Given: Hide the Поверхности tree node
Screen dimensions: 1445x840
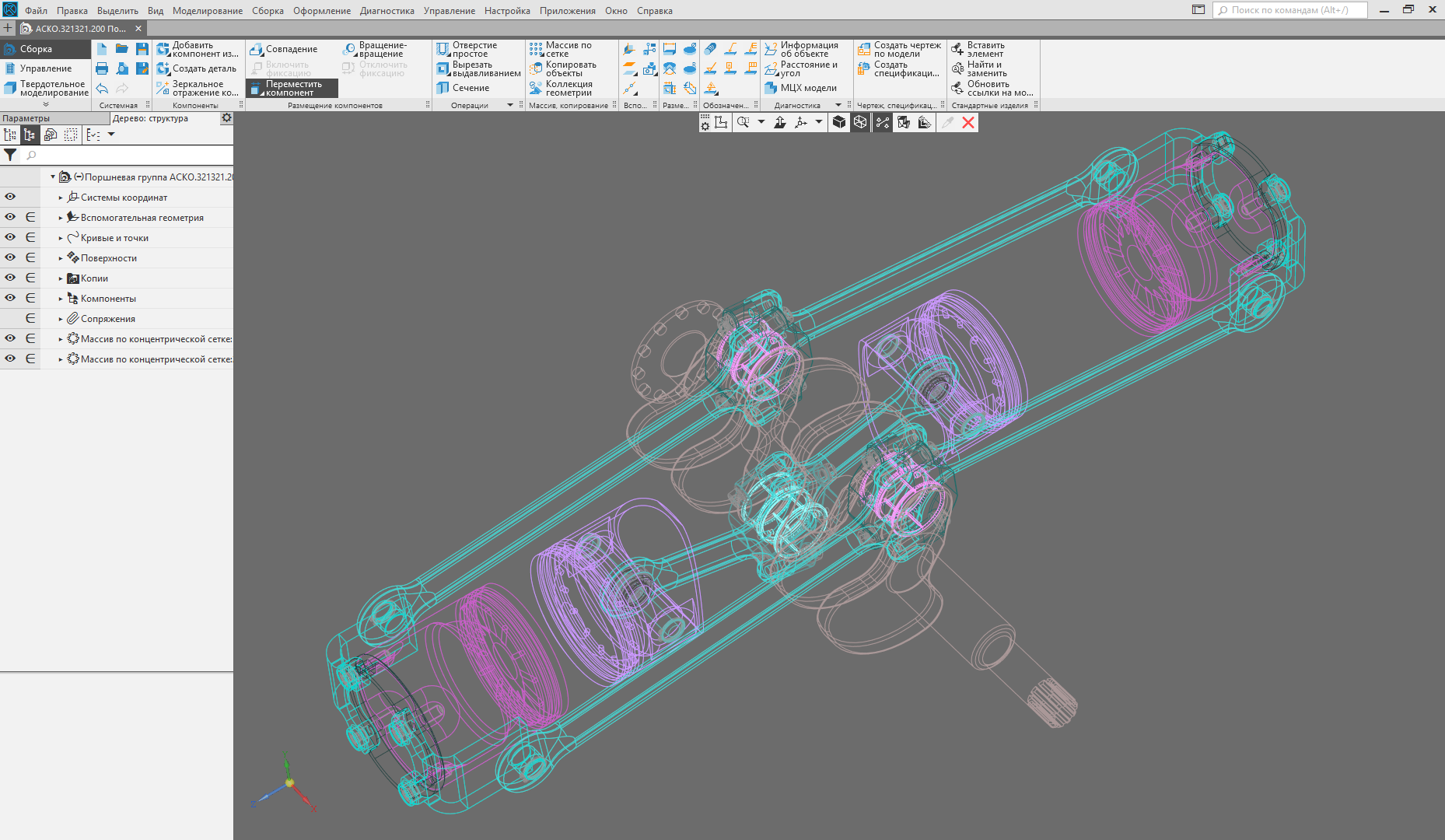Looking at the screenshot, I should [x=10, y=257].
